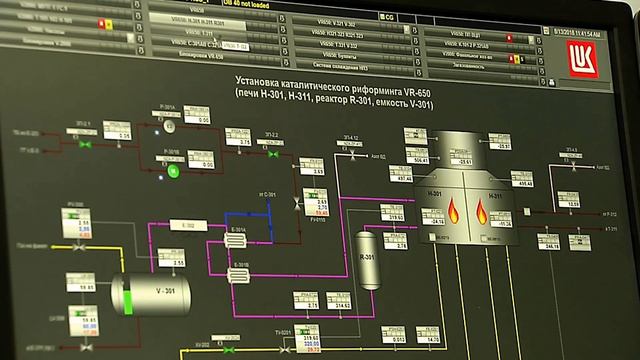Click the unit title Установка каталитического риформинга VR-650
Viewport: 640px width, 360px height.
333,86
